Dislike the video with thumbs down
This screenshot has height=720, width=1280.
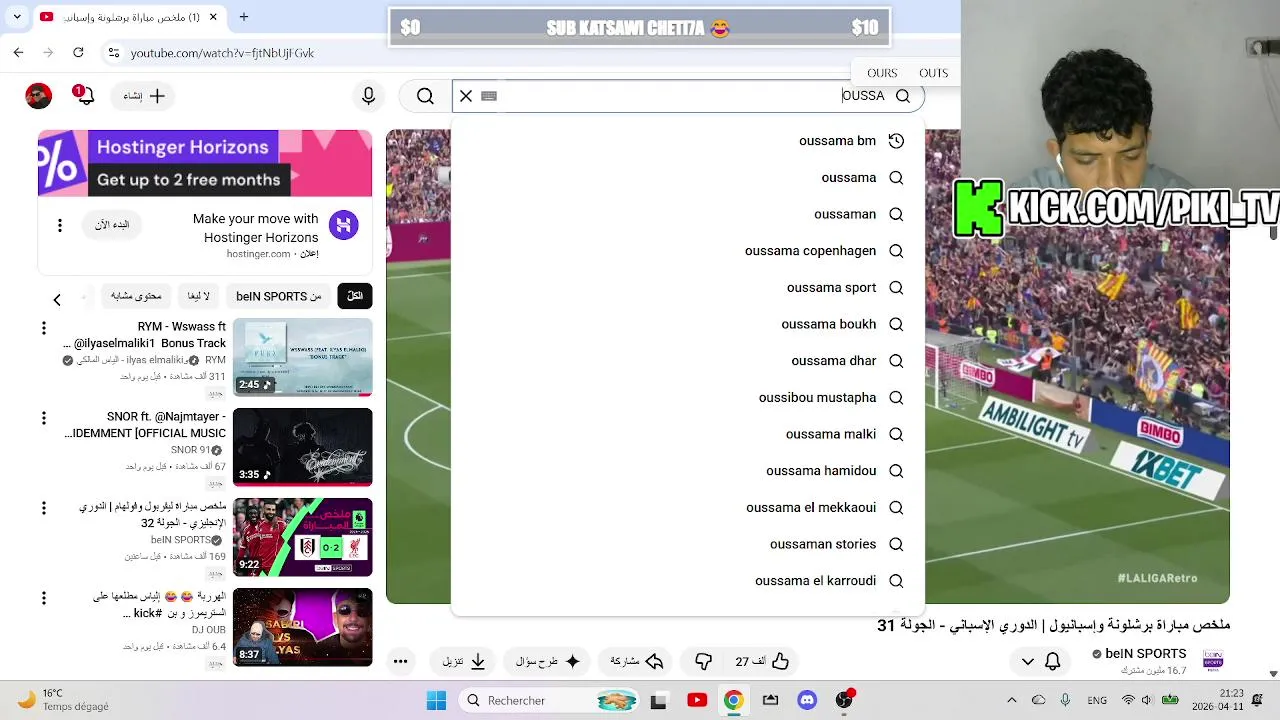coord(704,661)
